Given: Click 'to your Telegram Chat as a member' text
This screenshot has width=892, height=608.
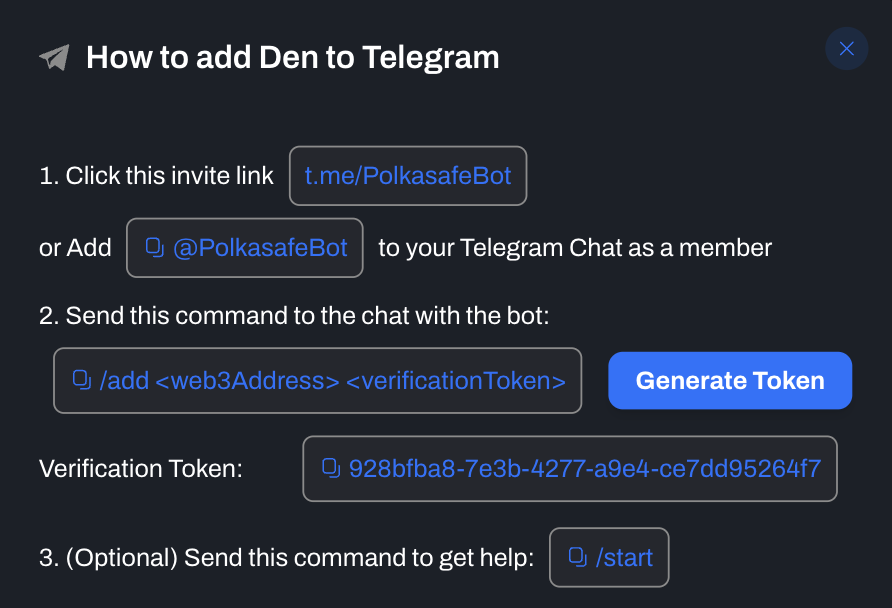Looking at the screenshot, I should (x=575, y=247).
